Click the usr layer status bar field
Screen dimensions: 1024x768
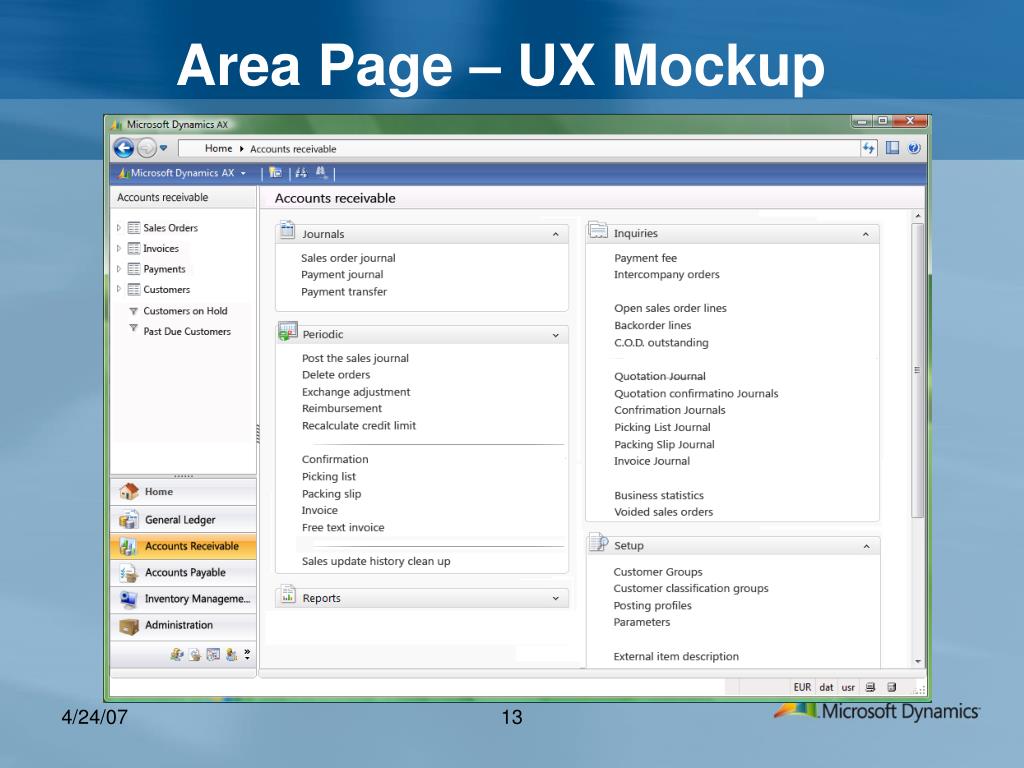pos(848,687)
